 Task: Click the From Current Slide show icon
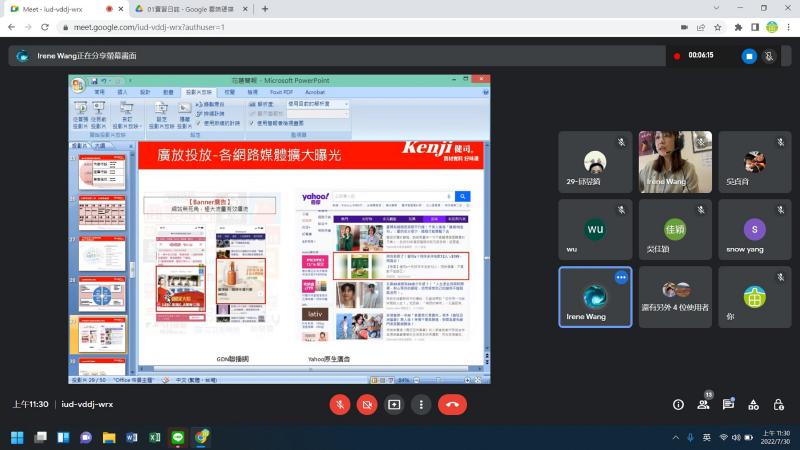click(98, 115)
